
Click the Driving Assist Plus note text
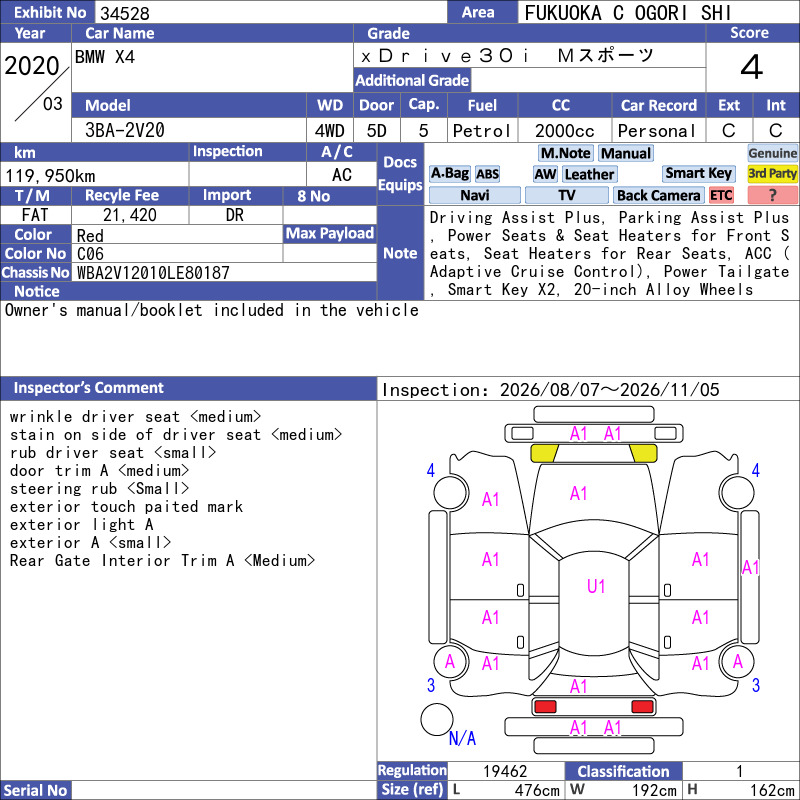pyautogui.click(x=610, y=254)
